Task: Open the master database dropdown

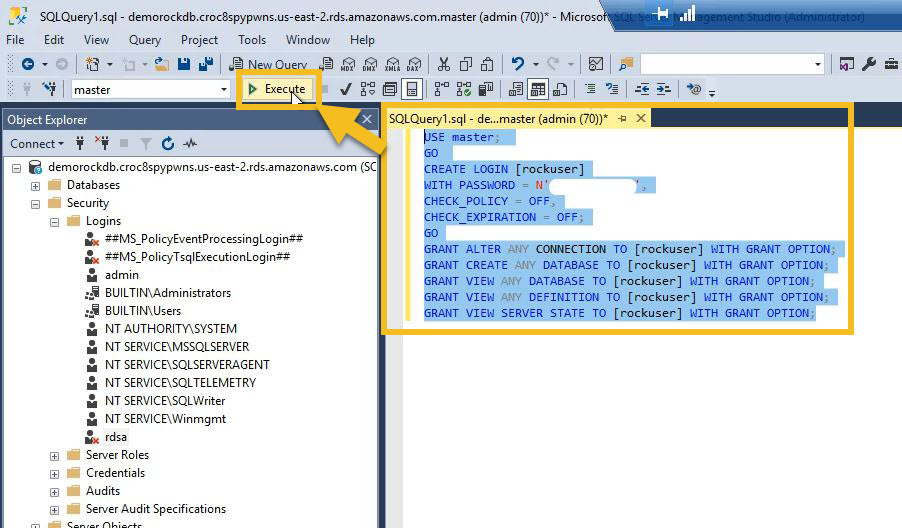Action: (x=224, y=89)
